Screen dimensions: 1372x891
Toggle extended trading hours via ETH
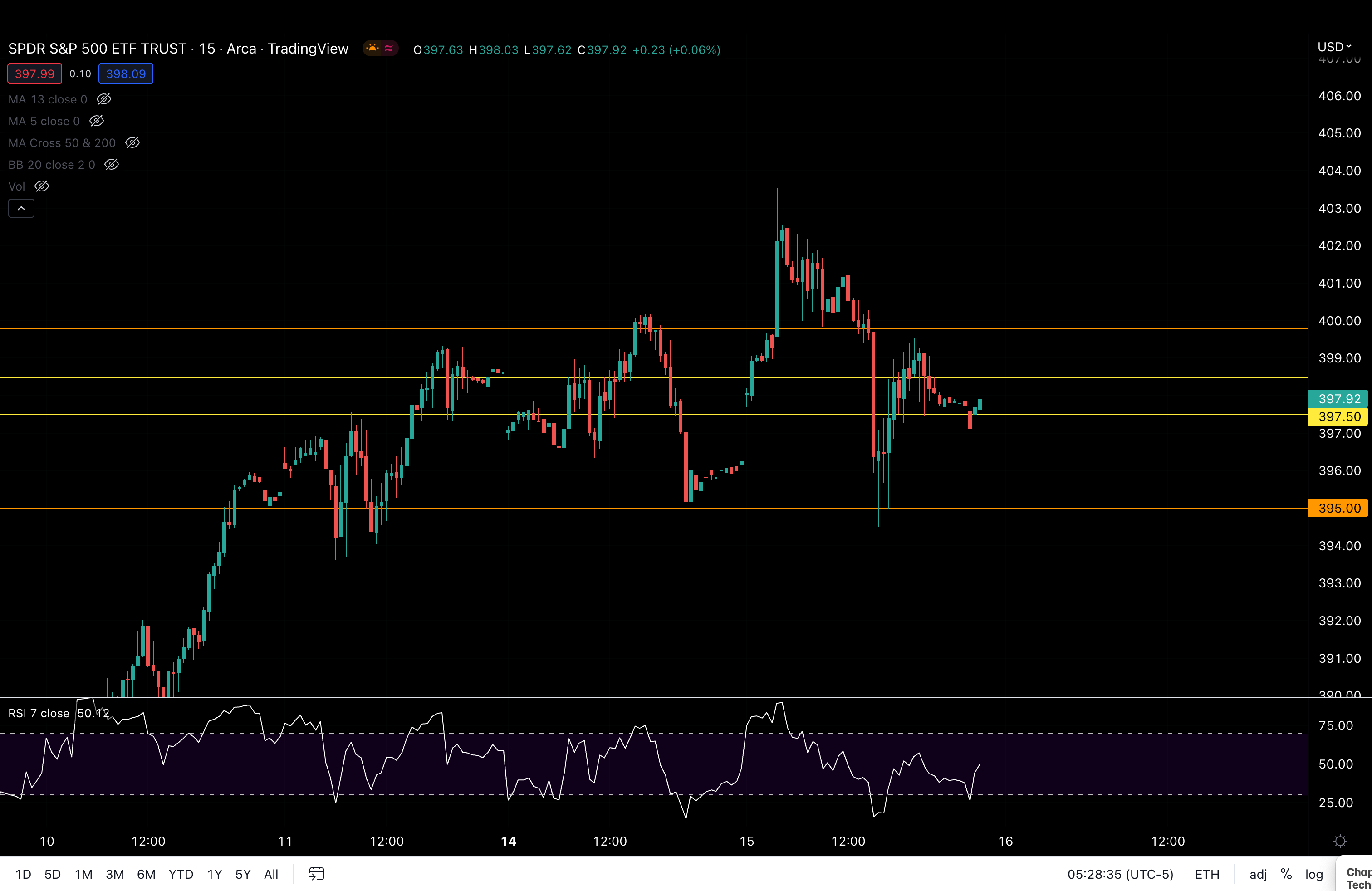point(1208,874)
